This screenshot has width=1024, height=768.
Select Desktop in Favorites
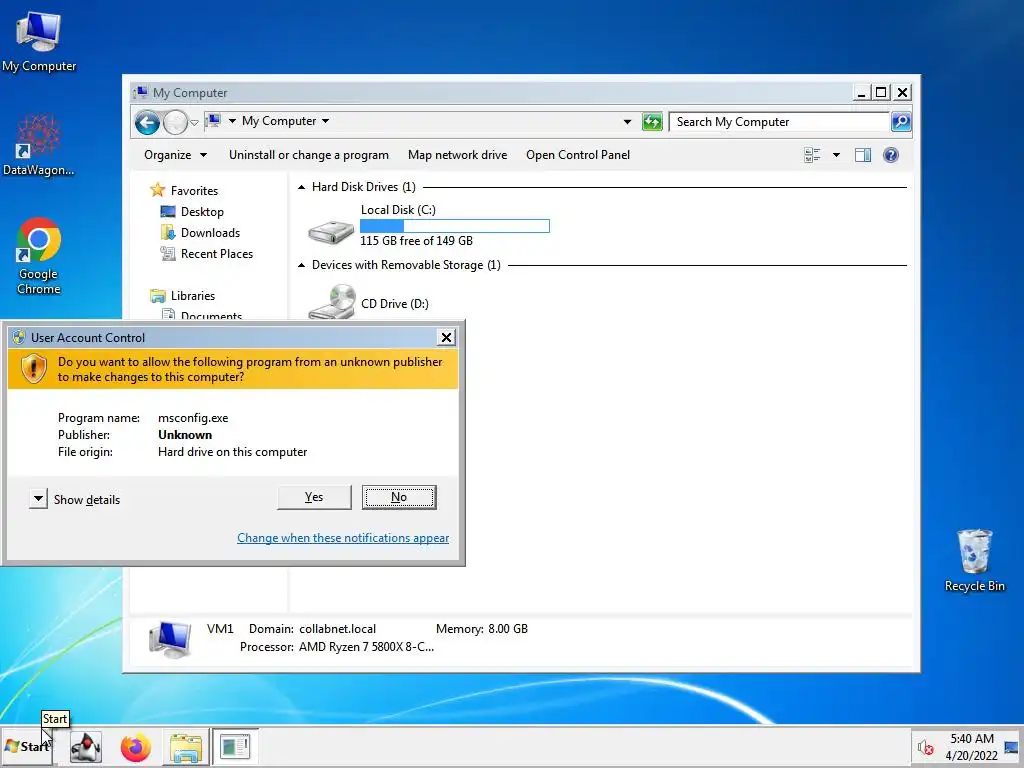click(x=202, y=212)
